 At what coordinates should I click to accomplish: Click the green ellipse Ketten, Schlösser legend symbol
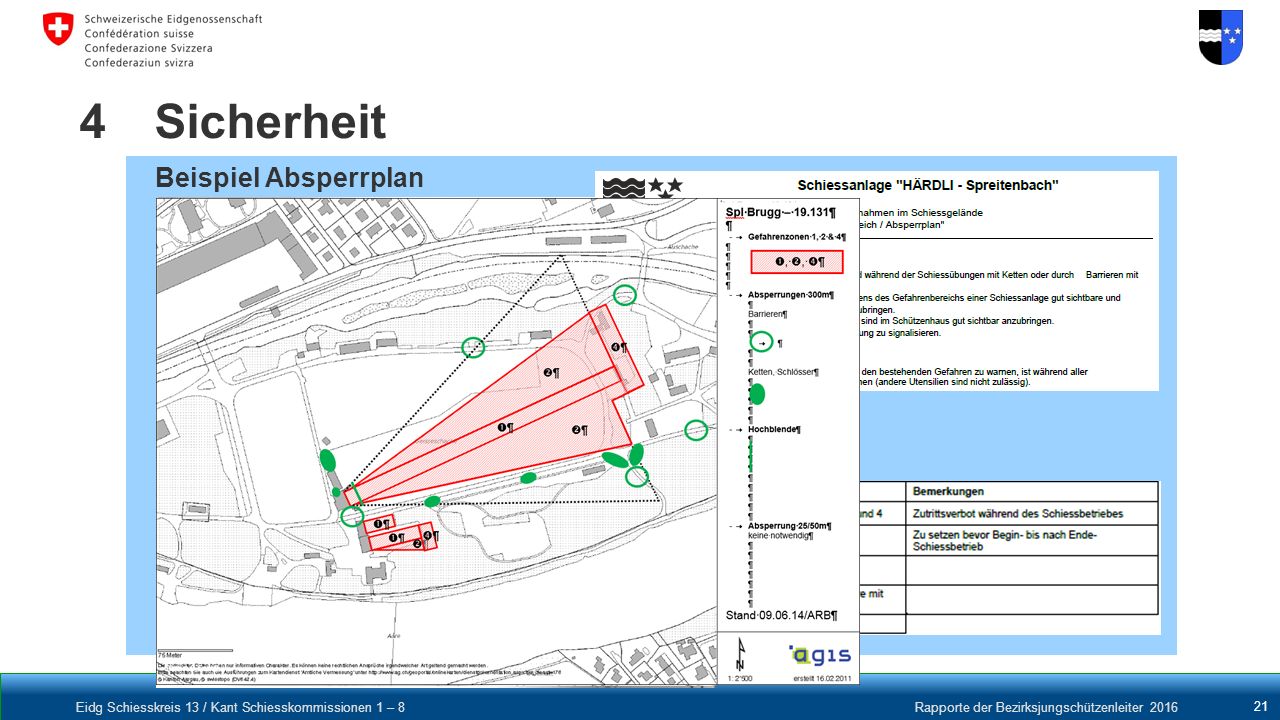(757, 394)
